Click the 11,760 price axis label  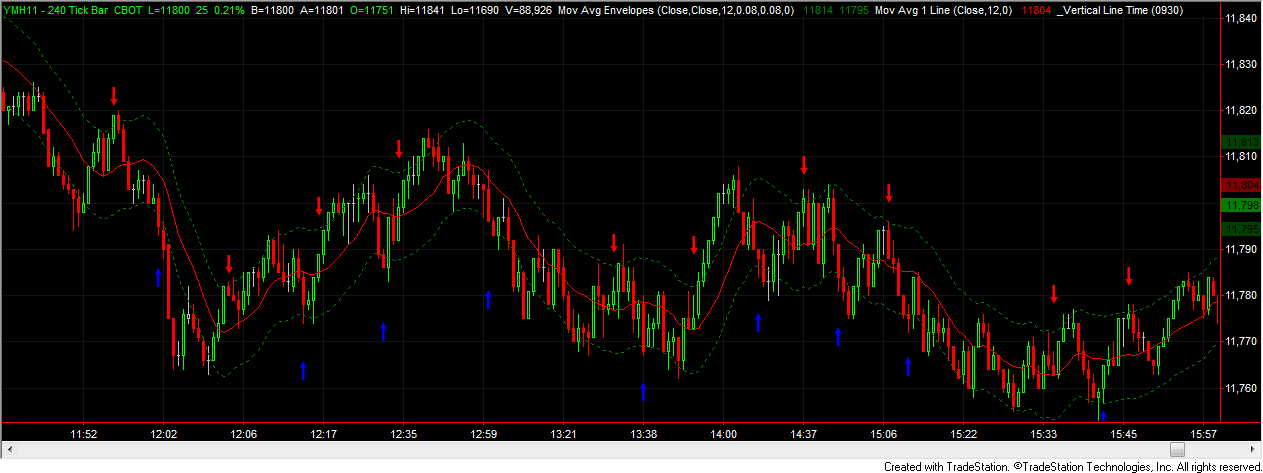click(1241, 387)
